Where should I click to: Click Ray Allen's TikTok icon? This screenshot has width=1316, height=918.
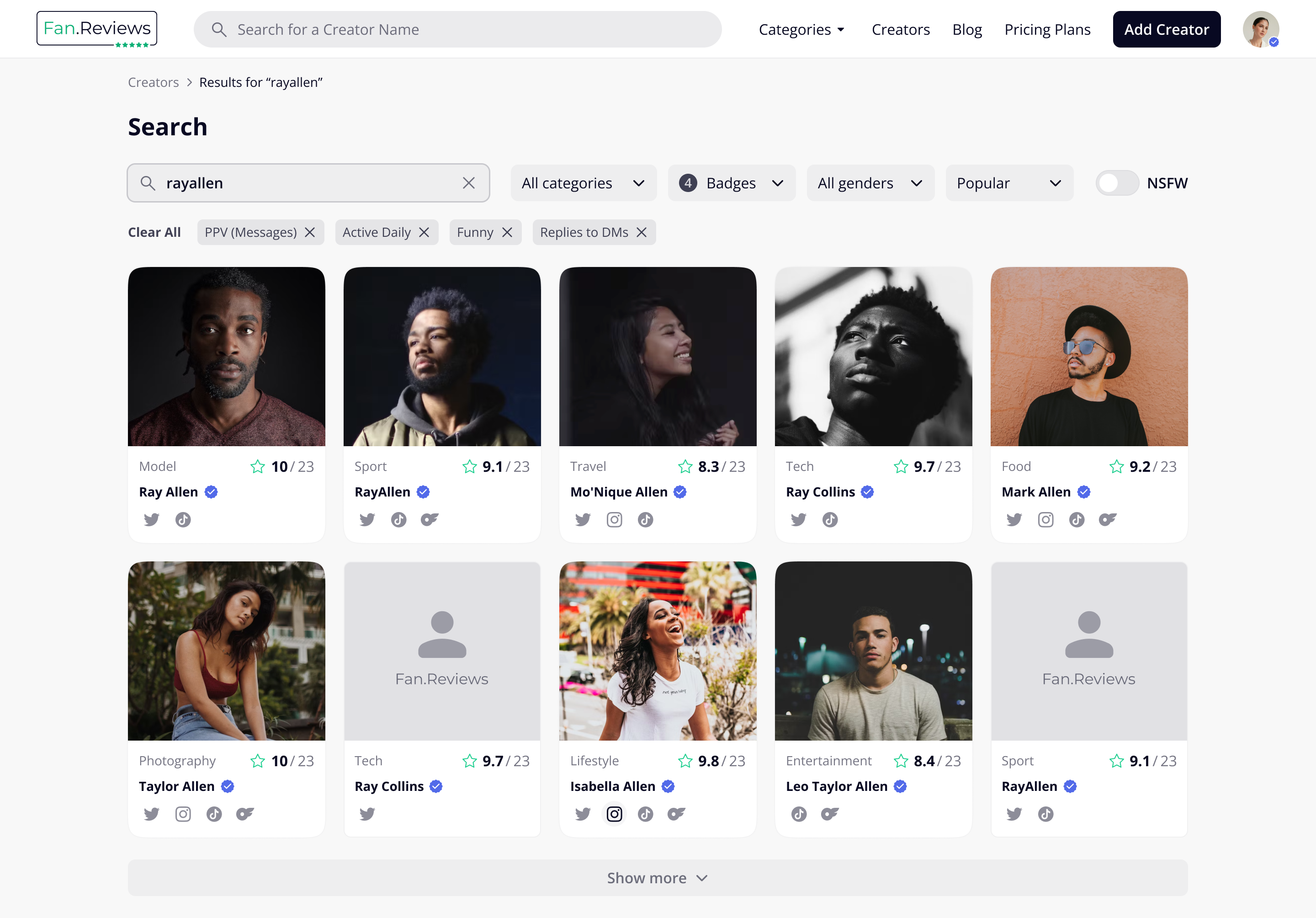click(183, 519)
